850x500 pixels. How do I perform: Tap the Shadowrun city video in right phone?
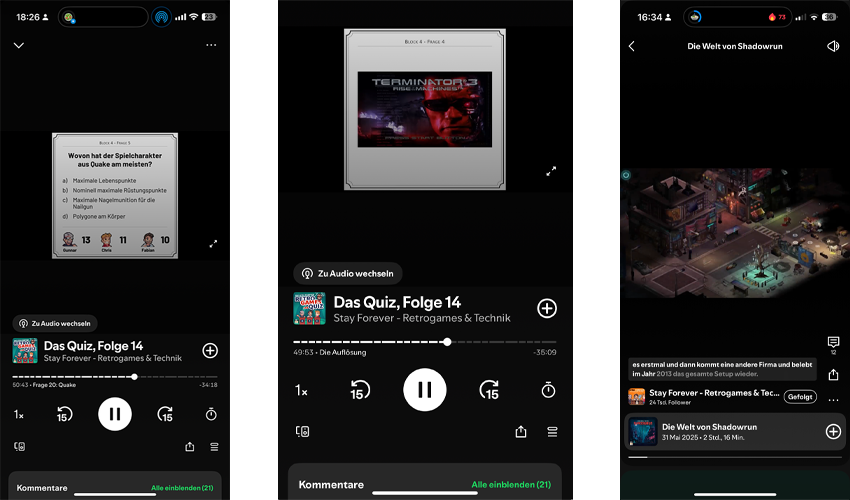[x=735, y=233]
